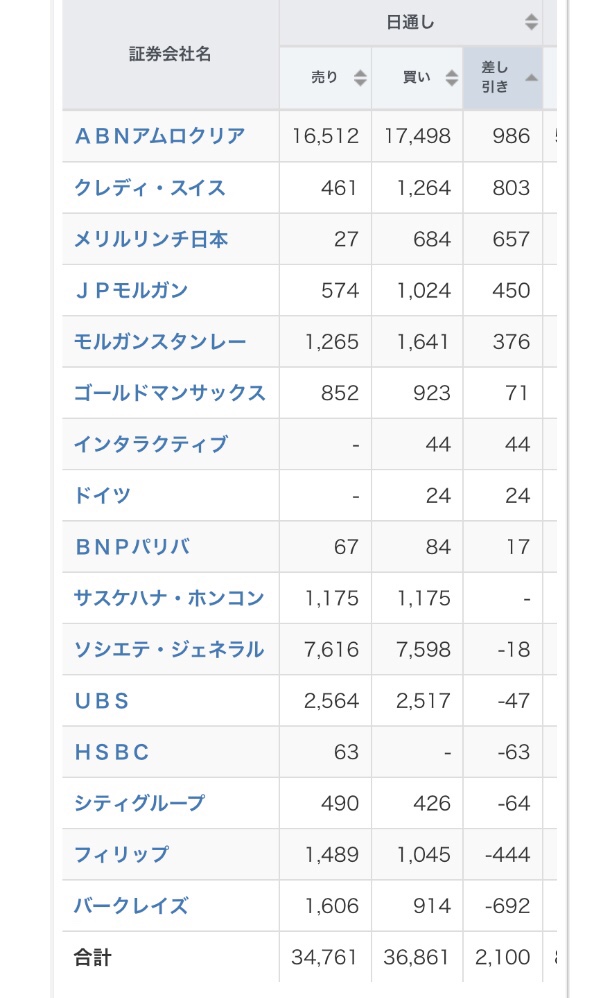Open ソシエテ・ジェネラル link
Viewport: 611px width, 998px height.
[169, 649]
